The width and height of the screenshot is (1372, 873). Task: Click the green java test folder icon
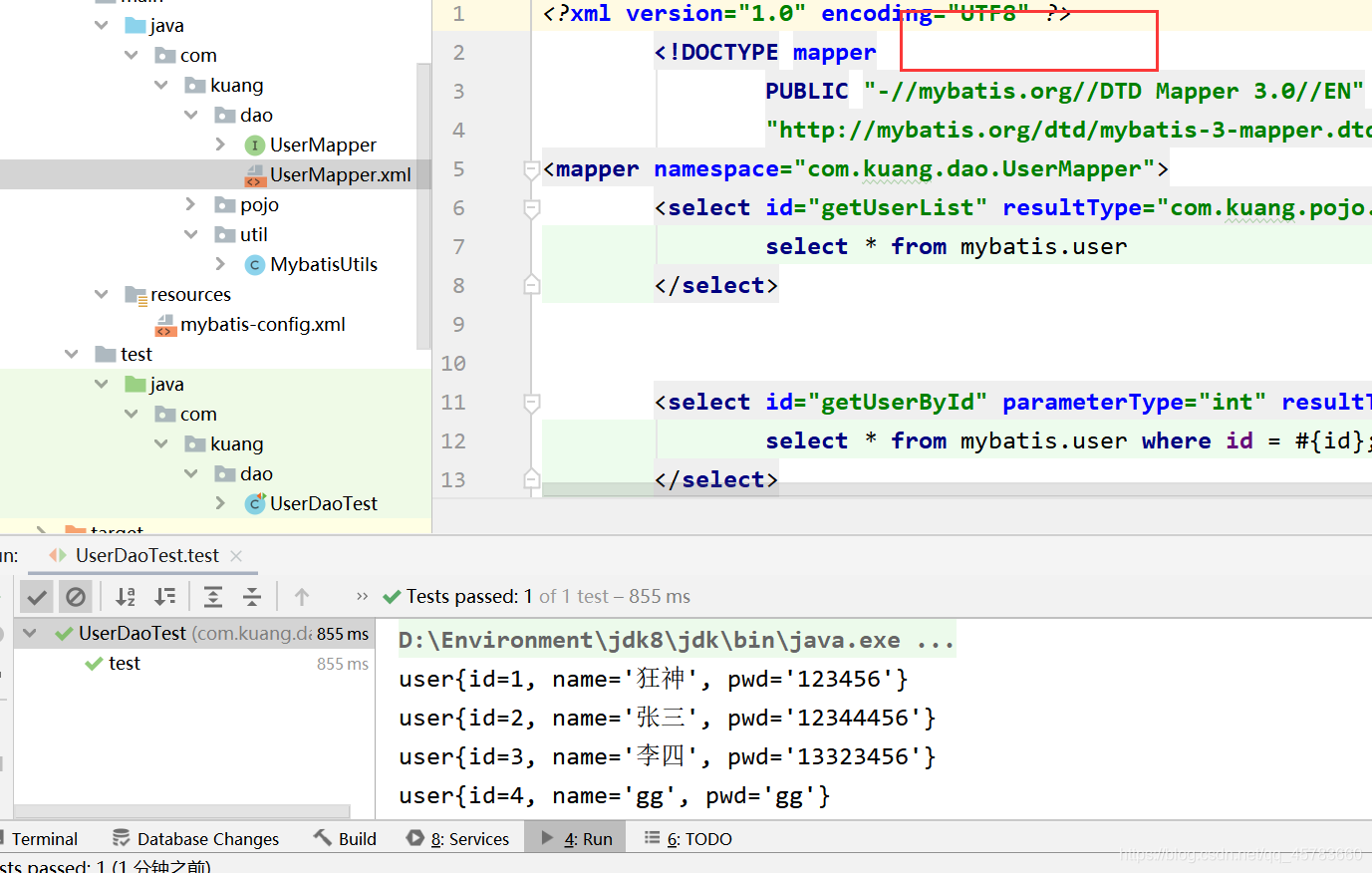click(136, 385)
